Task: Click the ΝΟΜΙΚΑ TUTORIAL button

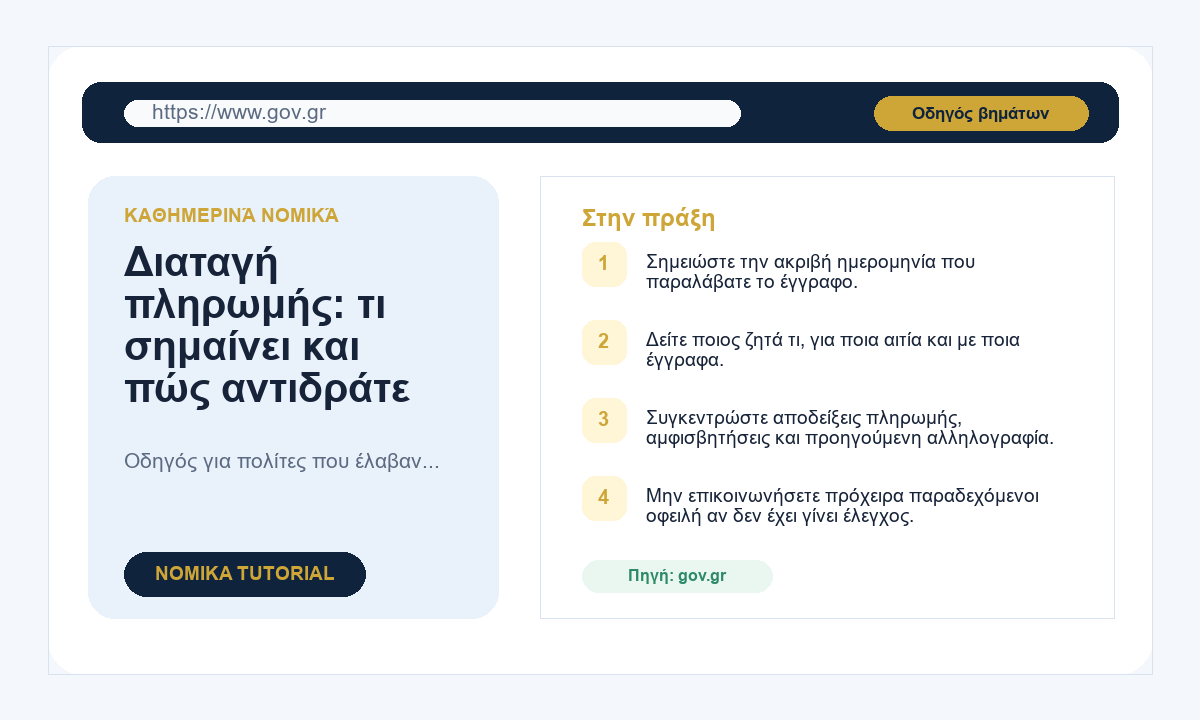Action: click(245, 574)
